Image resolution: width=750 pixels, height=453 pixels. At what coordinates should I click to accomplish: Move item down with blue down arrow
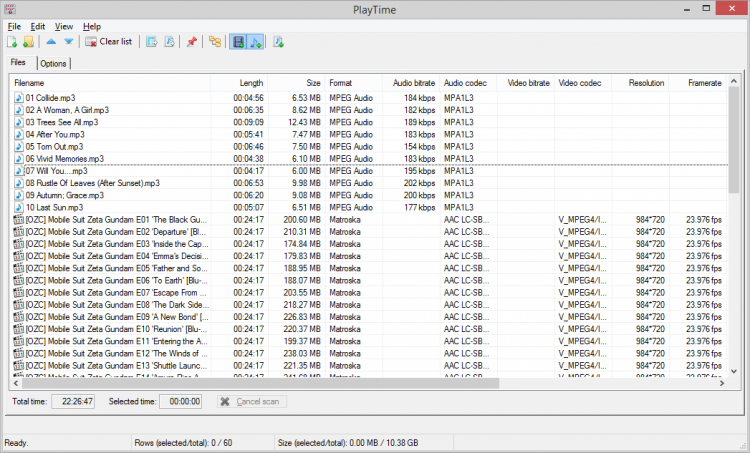click(x=68, y=42)
